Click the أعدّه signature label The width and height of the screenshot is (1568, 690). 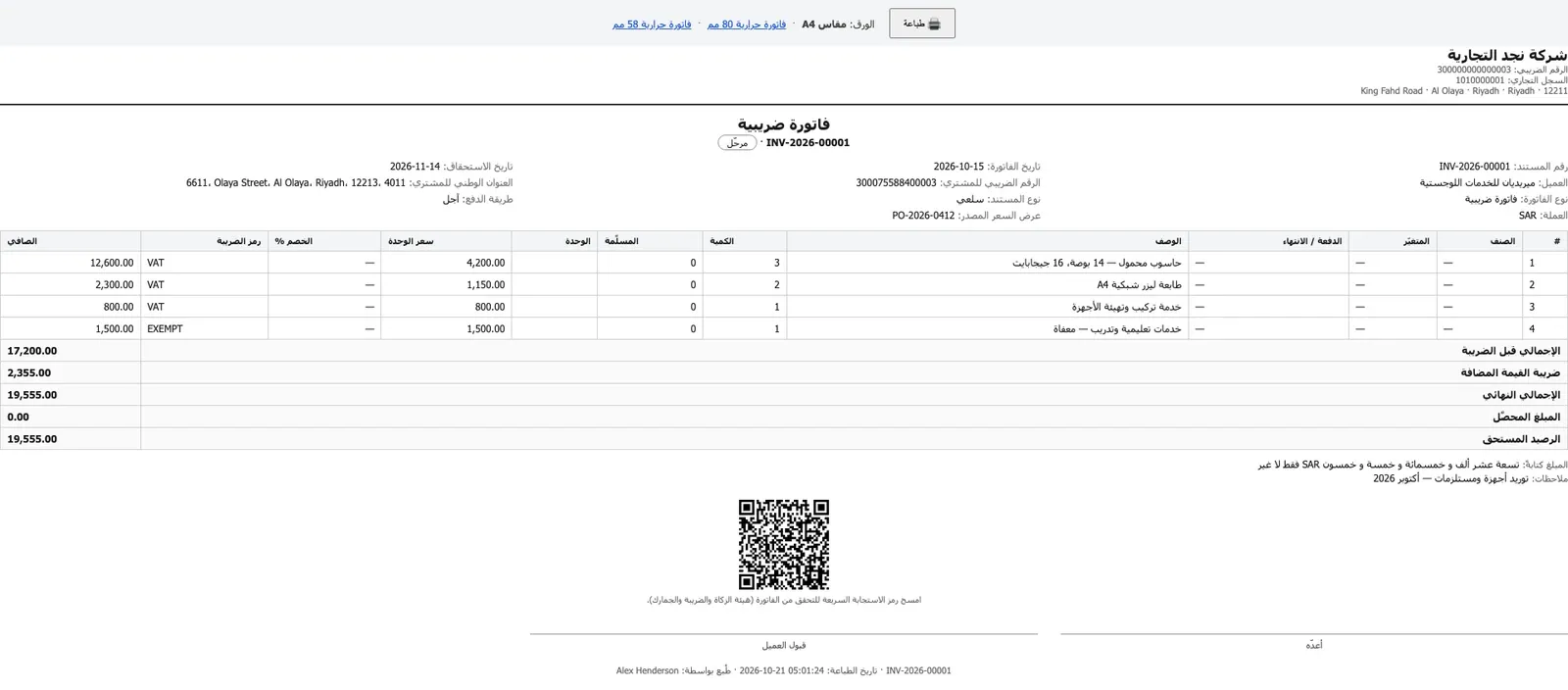1314,645
